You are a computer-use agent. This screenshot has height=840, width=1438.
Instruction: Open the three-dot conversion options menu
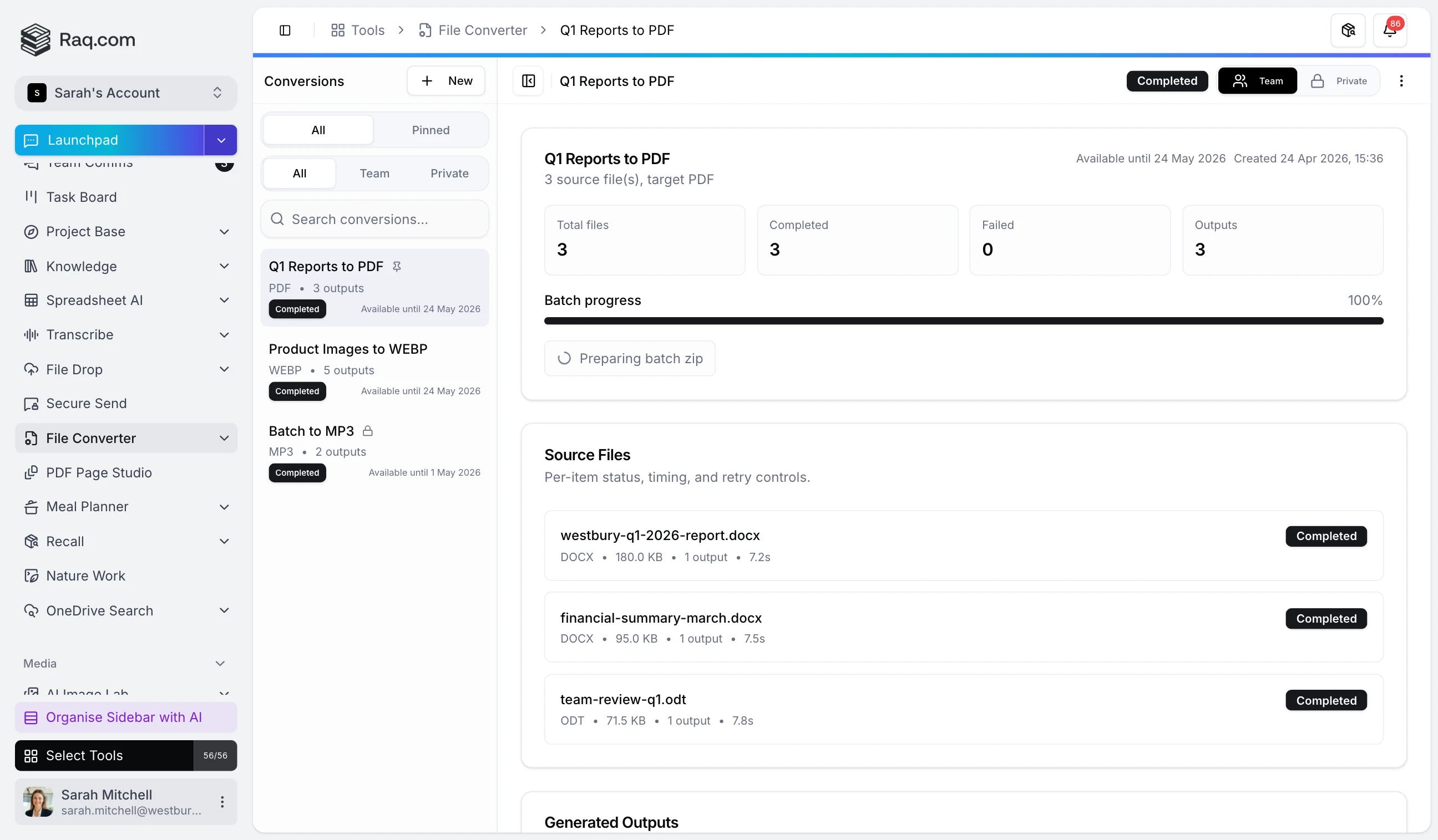[x=1400, y=81]
